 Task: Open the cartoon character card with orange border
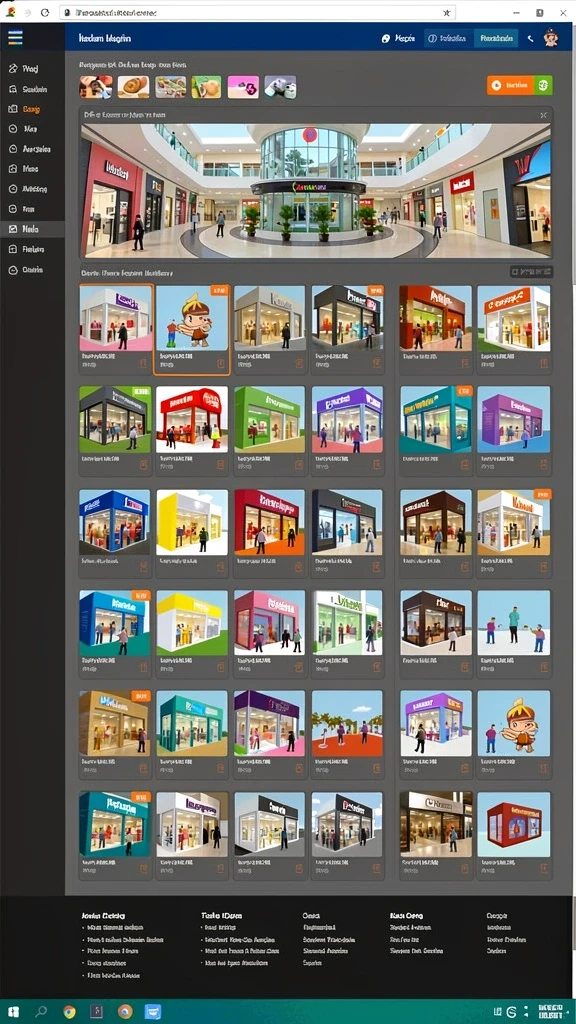(192, 329)
